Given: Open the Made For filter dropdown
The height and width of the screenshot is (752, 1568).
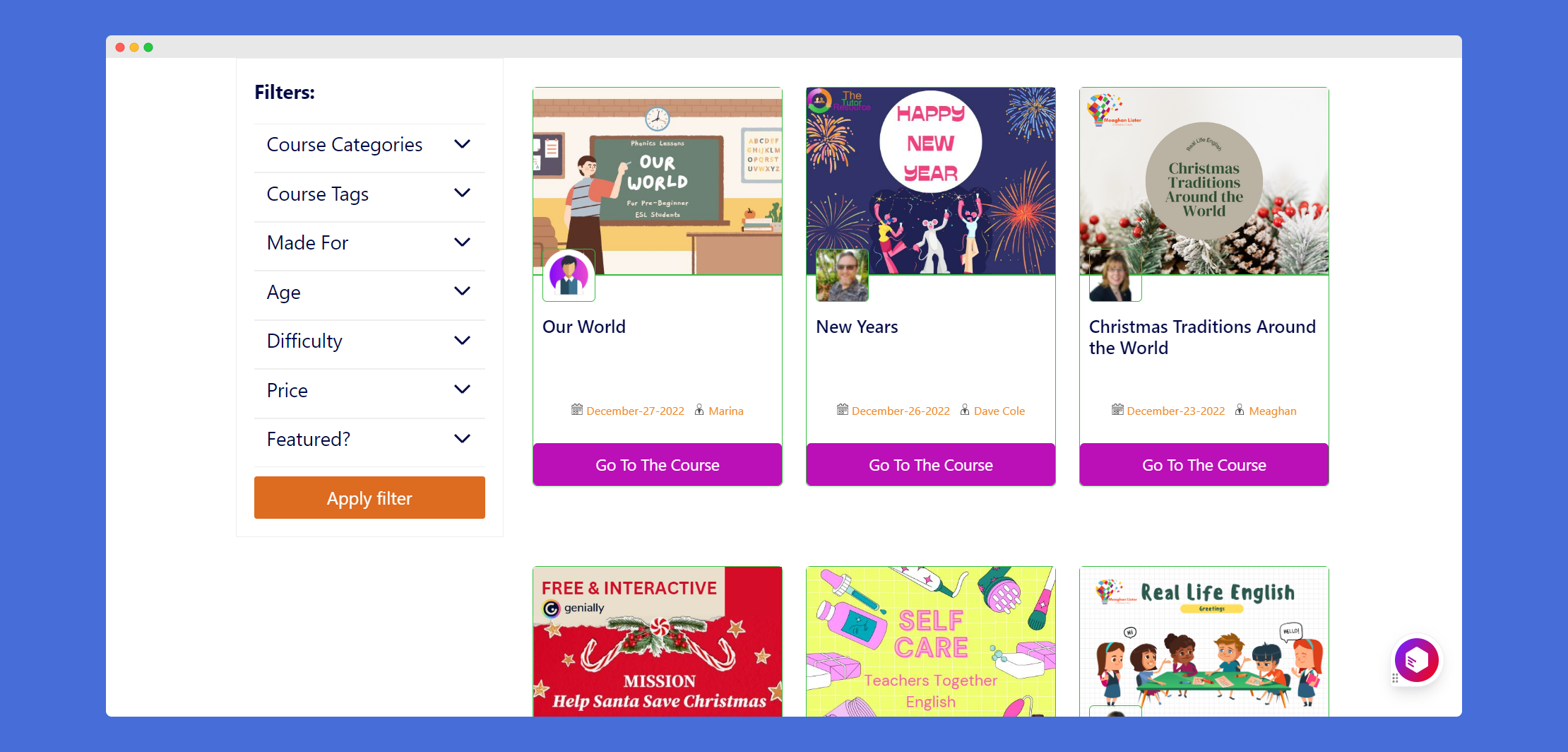Looking at the screenshot, I should coord(369,243).
